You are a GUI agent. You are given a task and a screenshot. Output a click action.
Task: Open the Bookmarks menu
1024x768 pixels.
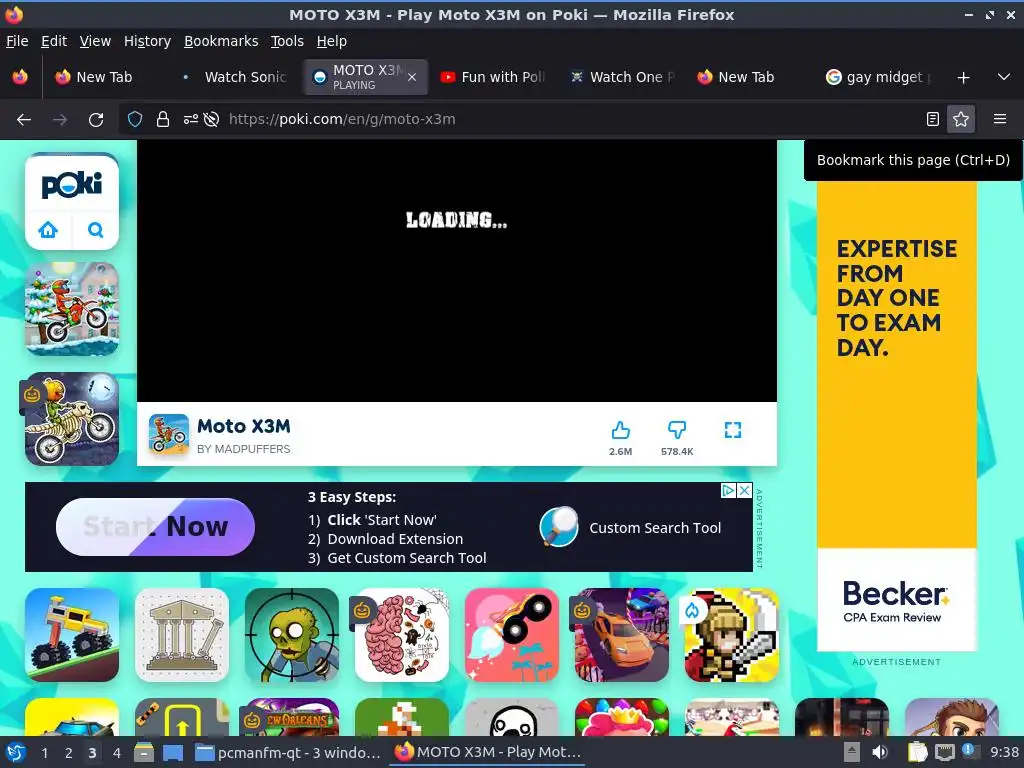[x=221, y=41]
